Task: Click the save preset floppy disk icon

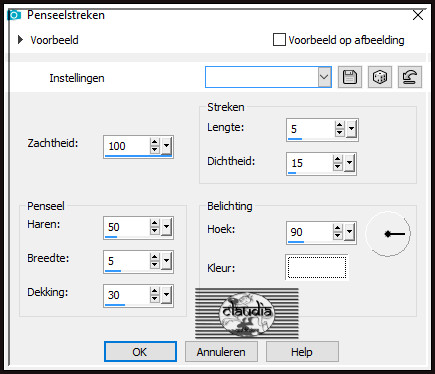Action: click(x=350, y=77)
